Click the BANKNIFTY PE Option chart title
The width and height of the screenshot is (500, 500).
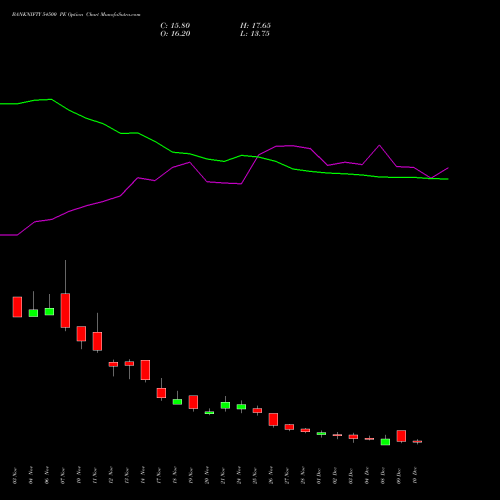click(x=76, y=15)
